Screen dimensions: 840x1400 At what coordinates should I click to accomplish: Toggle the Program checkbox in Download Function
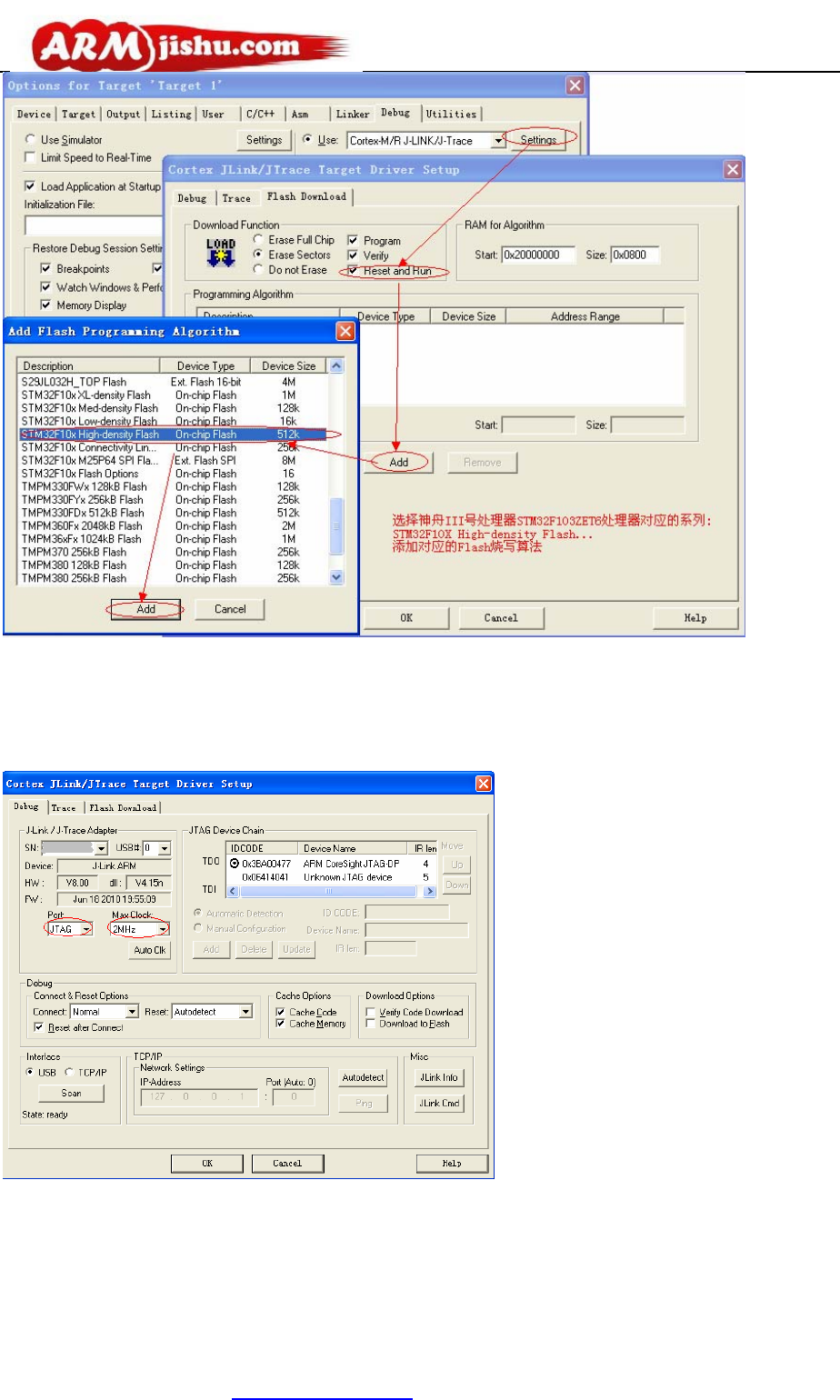(x=353, y=241)
